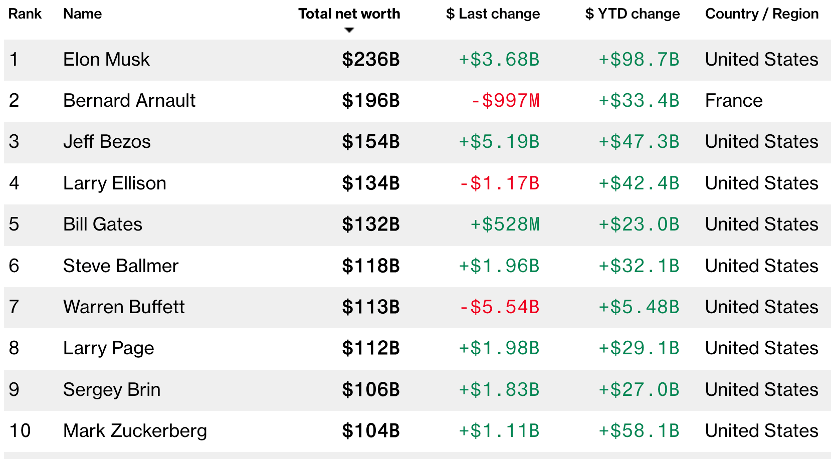Open Elon Musk's profile link
This screenshot has height=460, width=832.
click(106, 59)
